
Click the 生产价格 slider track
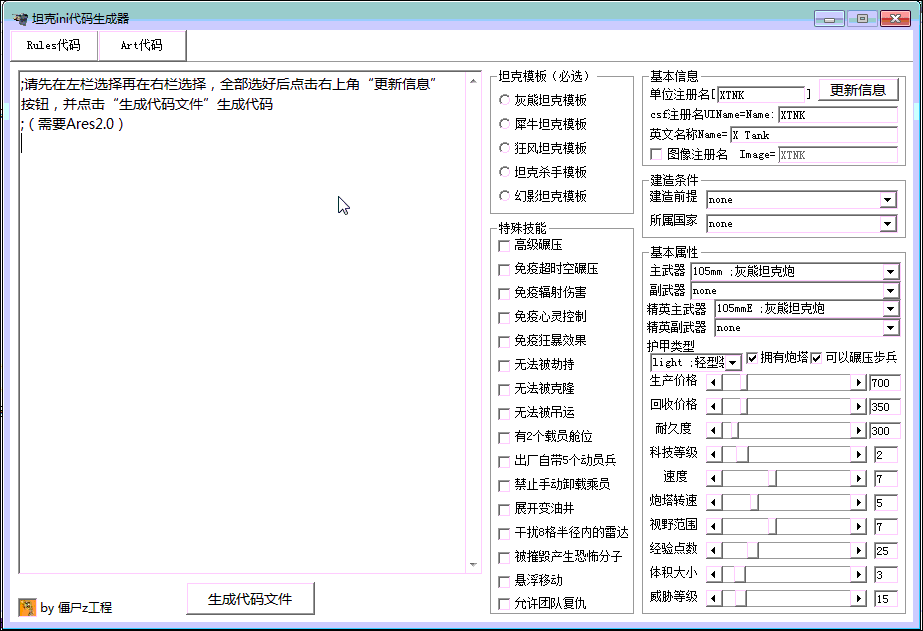click(x=786, y=383)
